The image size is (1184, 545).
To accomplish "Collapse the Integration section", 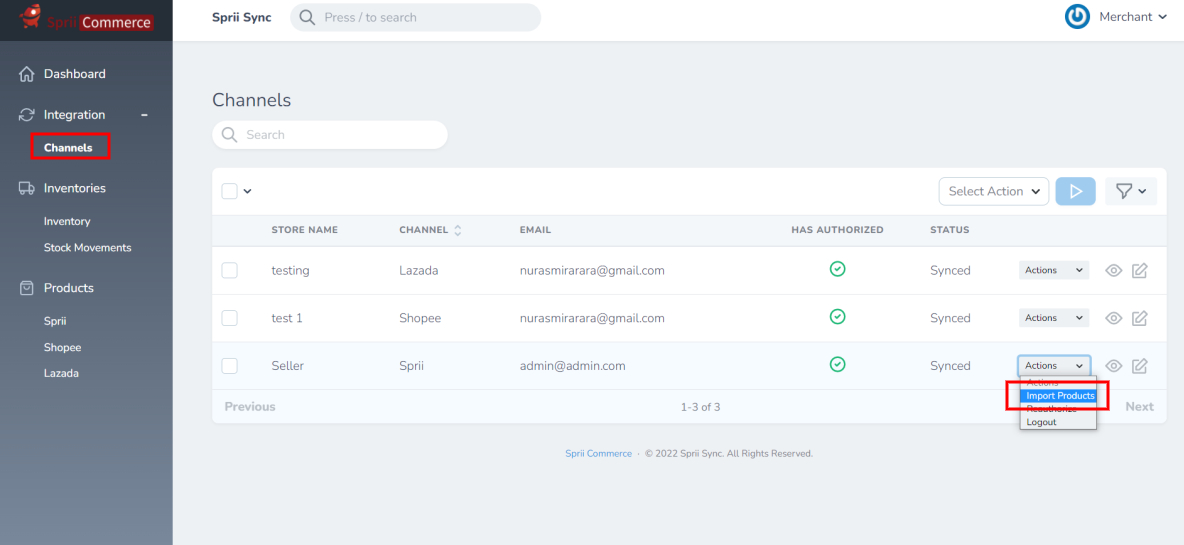I will tap(144, 115).
